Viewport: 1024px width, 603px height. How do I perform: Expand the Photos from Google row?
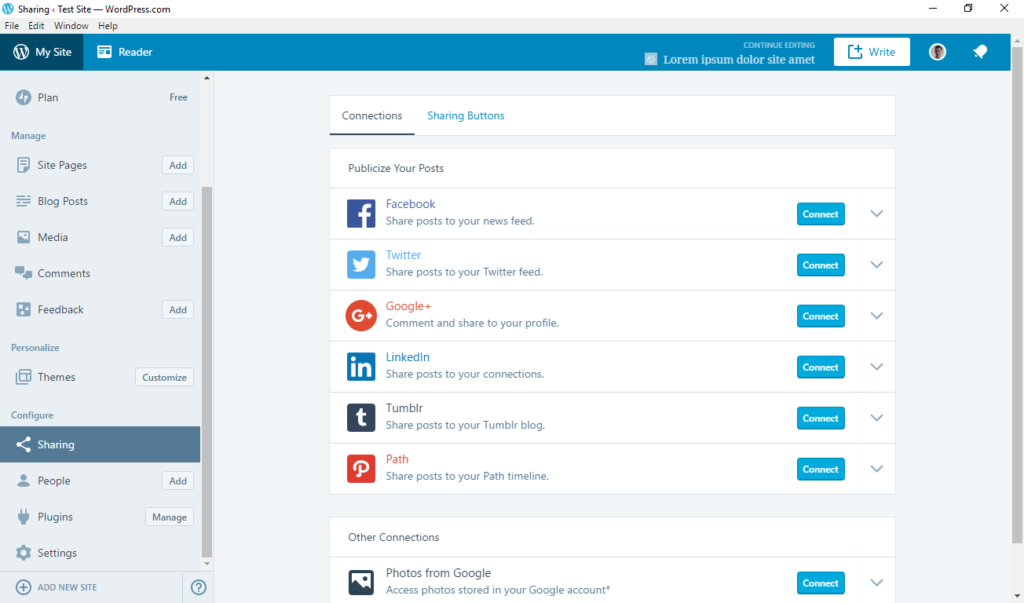click(x=876, y=582)
